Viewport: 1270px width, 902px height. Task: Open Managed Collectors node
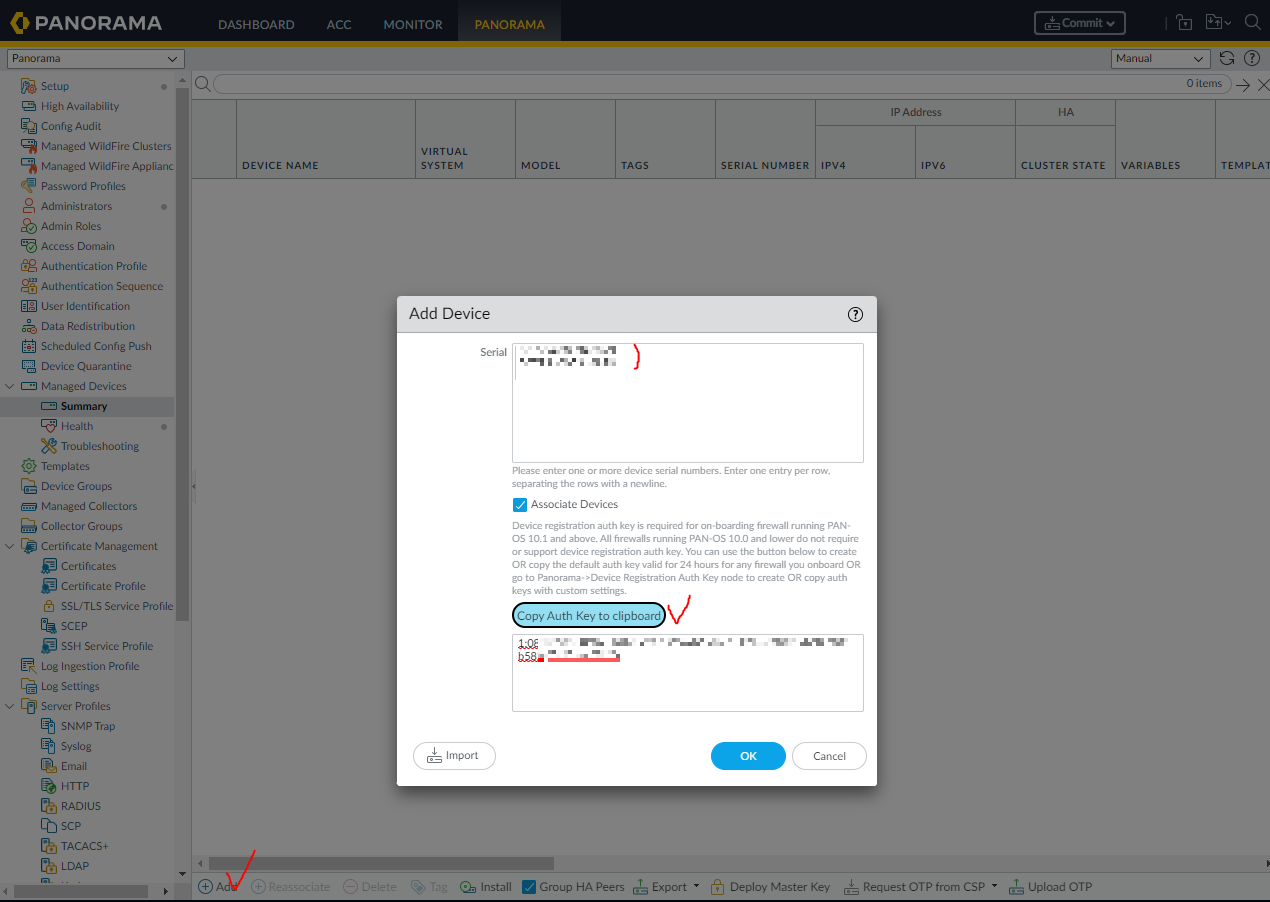click(x=89, y=506)
